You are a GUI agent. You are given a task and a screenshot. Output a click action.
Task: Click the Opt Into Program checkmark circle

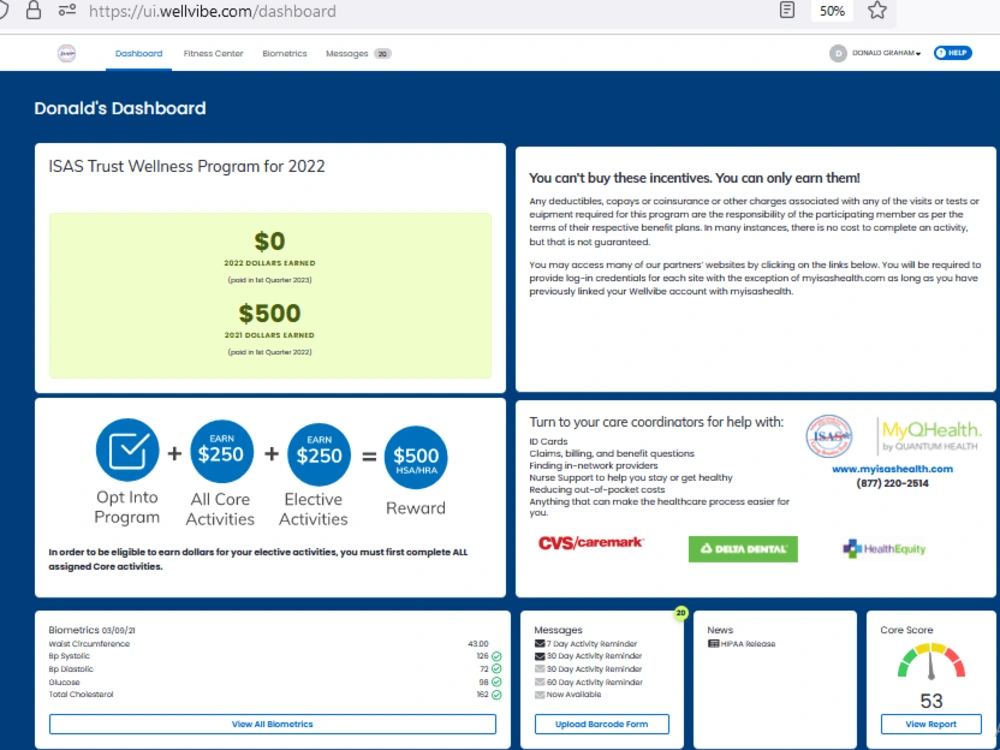click(128, 450)
